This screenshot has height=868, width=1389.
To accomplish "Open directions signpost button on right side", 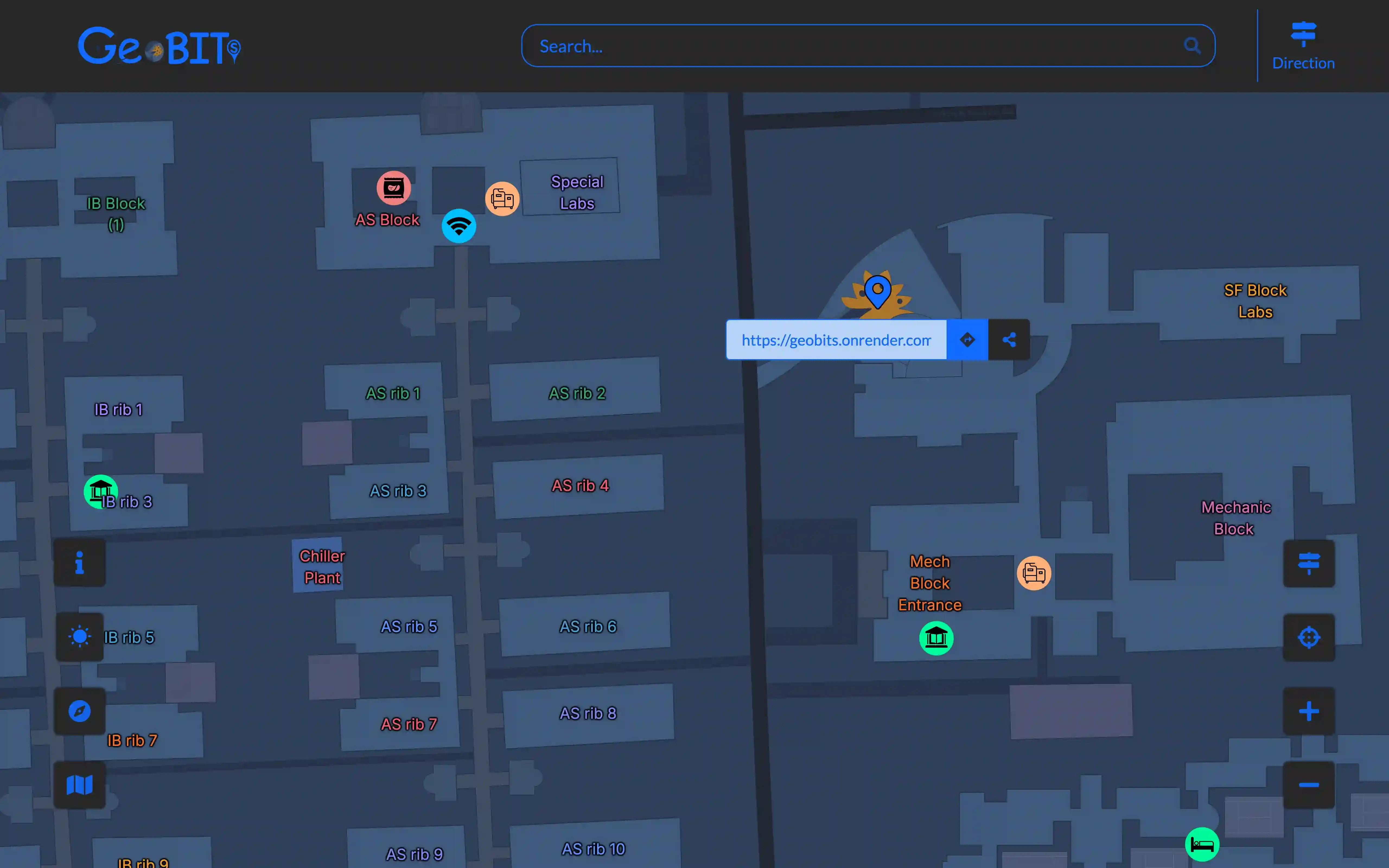I will pos(1309,563).
